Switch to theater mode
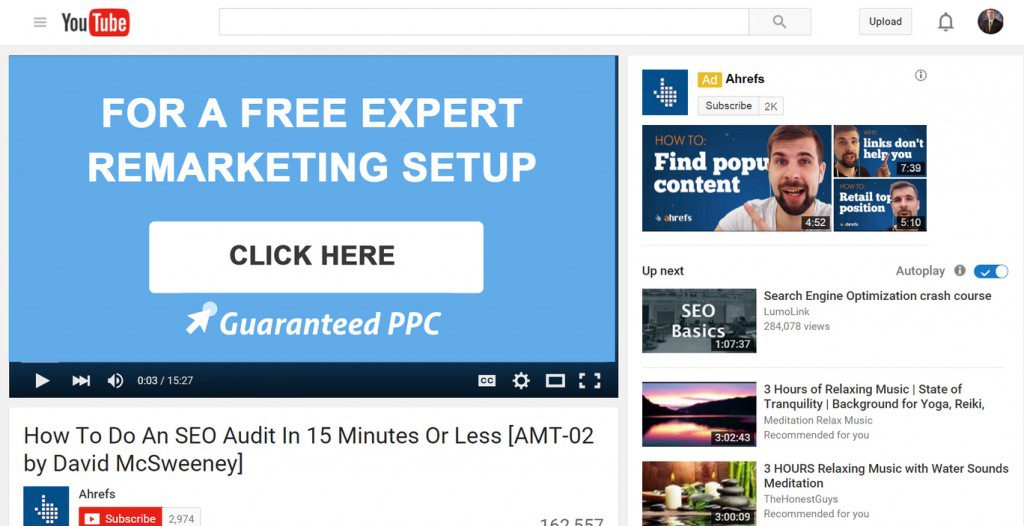1024x526 pixels. tap(555, 380)
